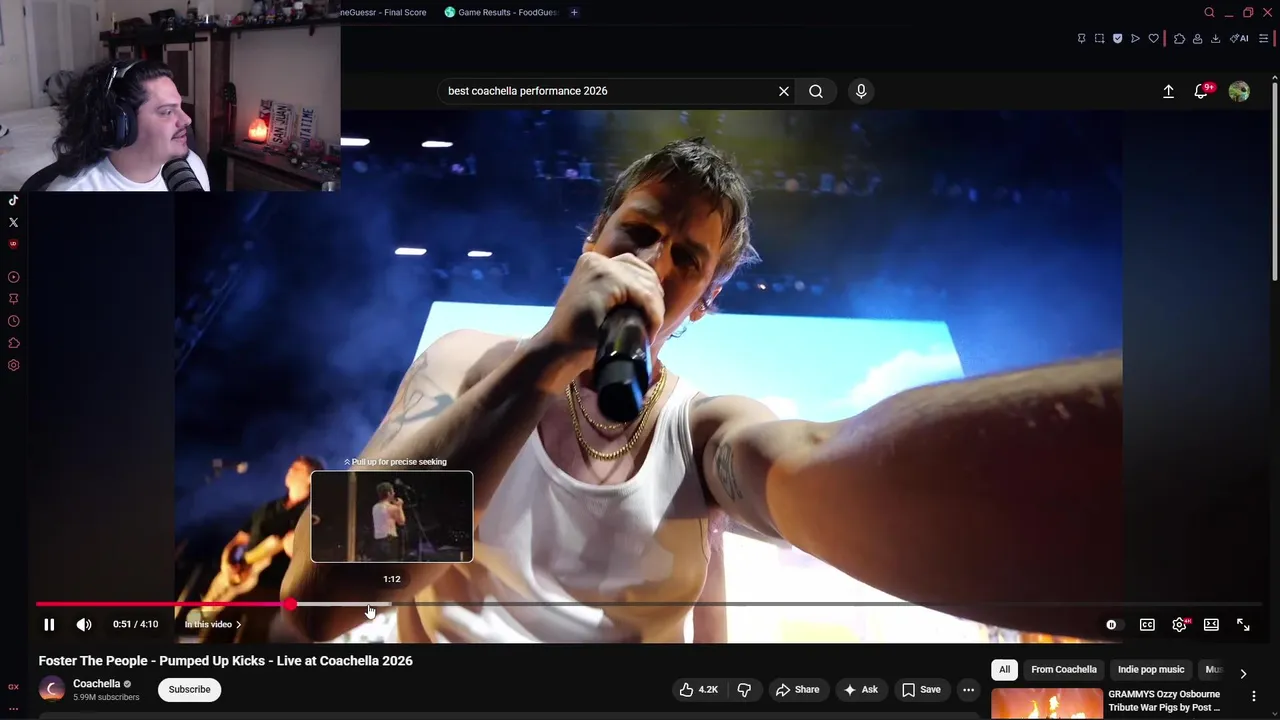Open the Coachella channel name link
The height and width of the screenshot is (720, 1280).
click(x=96, y=684)
